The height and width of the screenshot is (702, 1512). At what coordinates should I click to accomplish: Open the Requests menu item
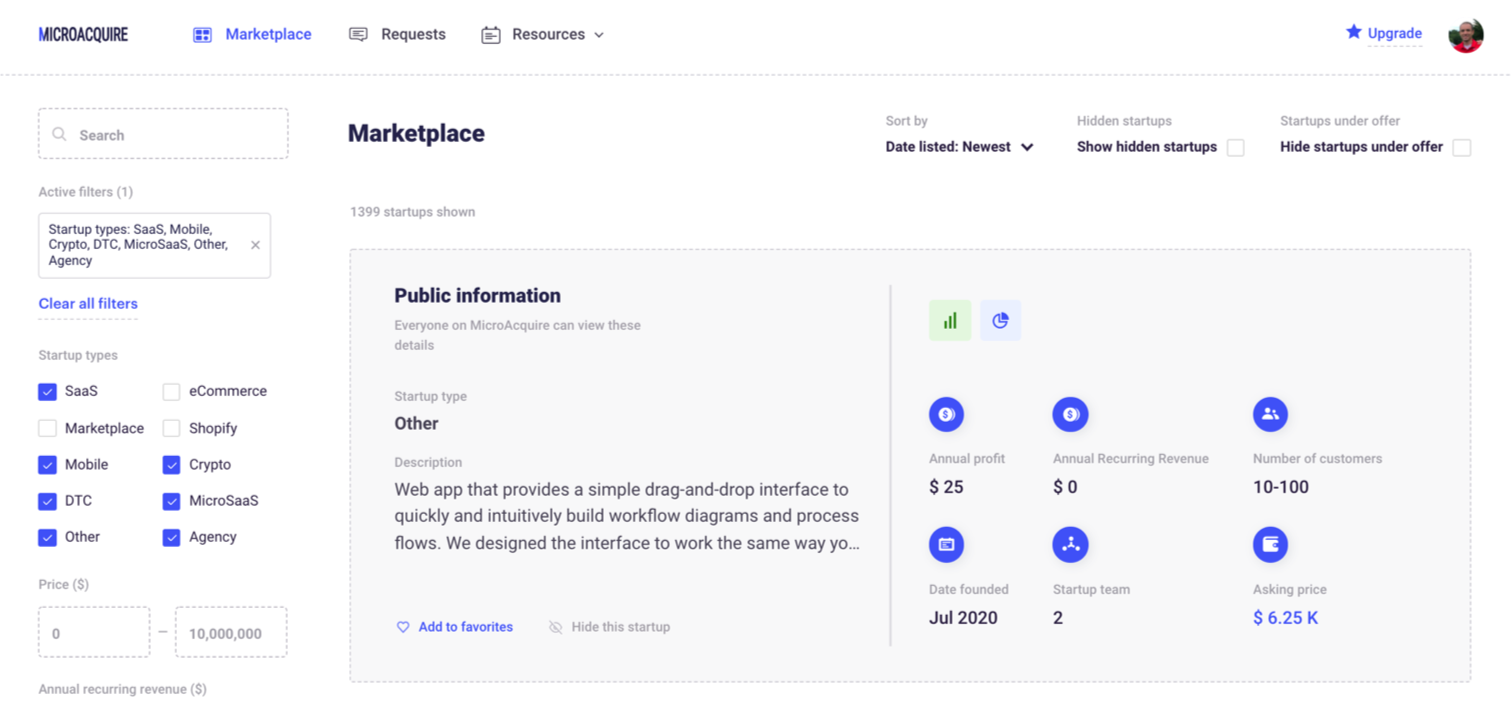pyautogui.click(x=412, y=33)
